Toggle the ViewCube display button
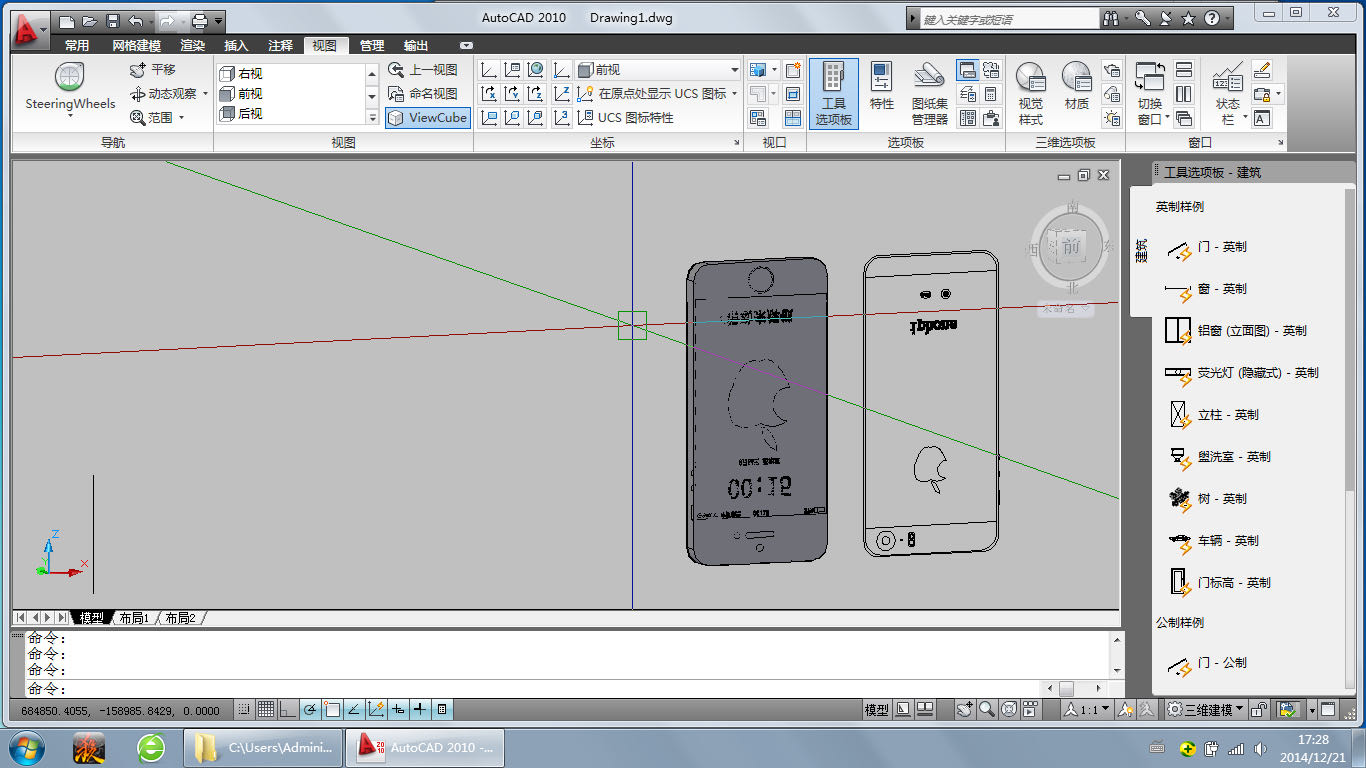The width and height of the screenshot is (1366, 768). pos(427,118)
